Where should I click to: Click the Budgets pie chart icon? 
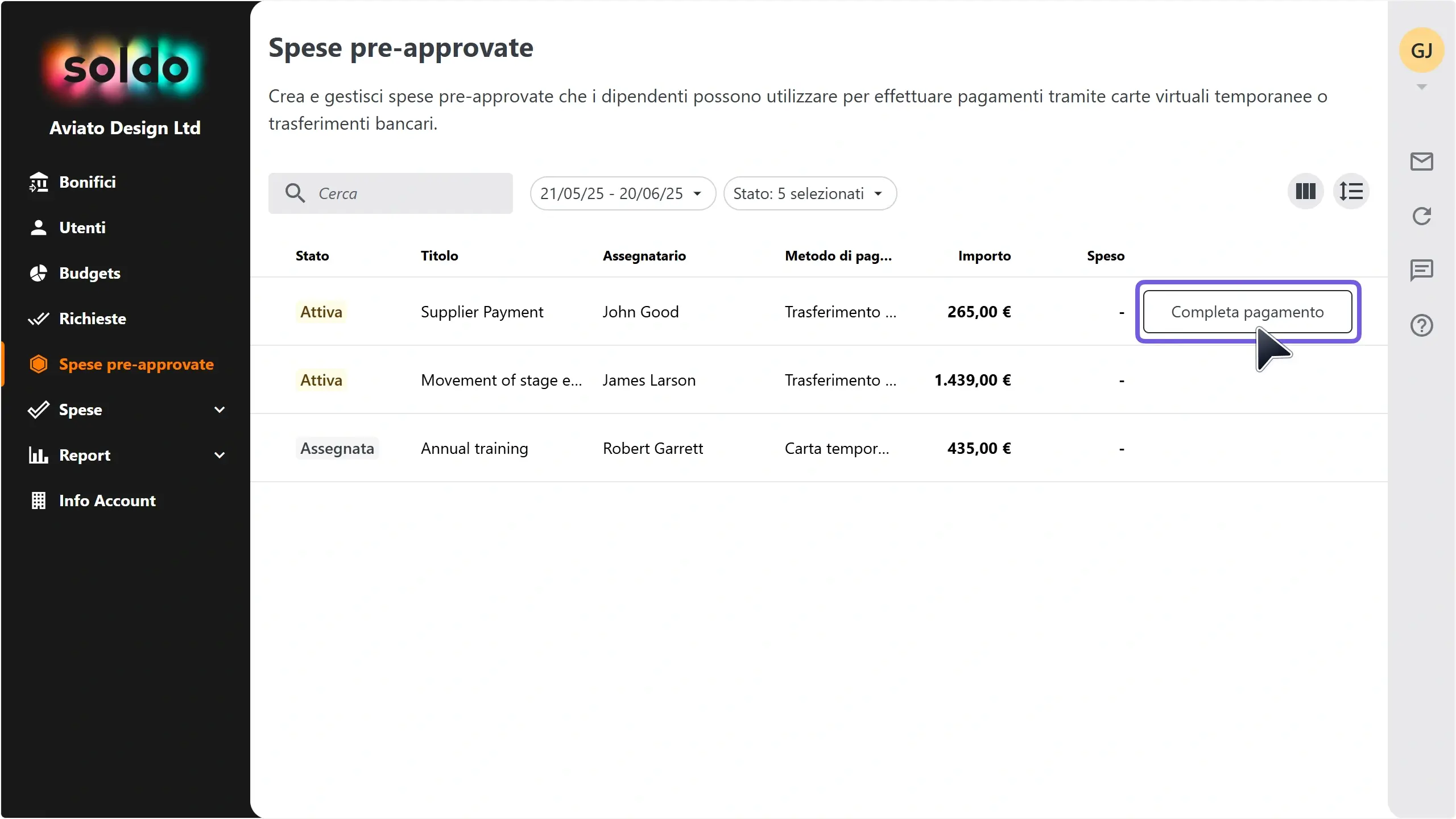coord(39,273)
